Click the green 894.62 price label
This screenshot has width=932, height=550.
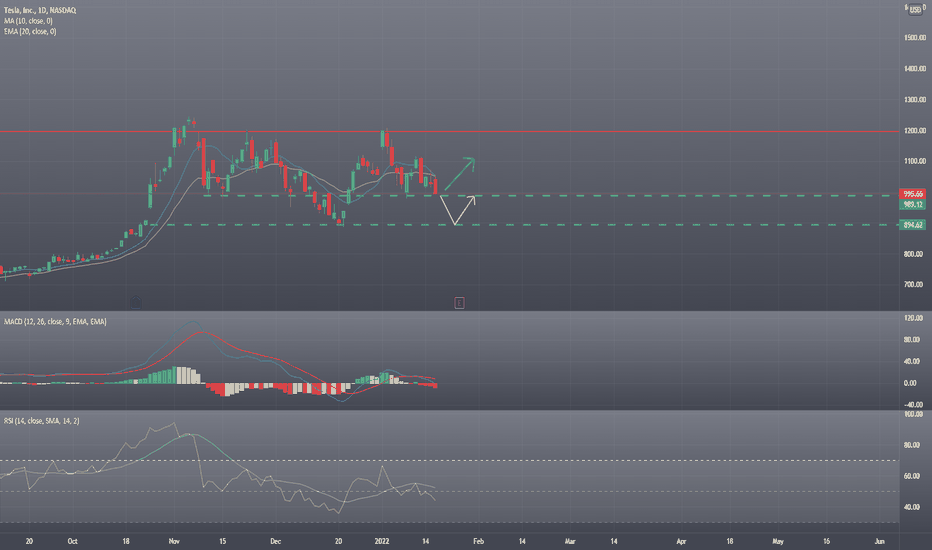point(912,225)
